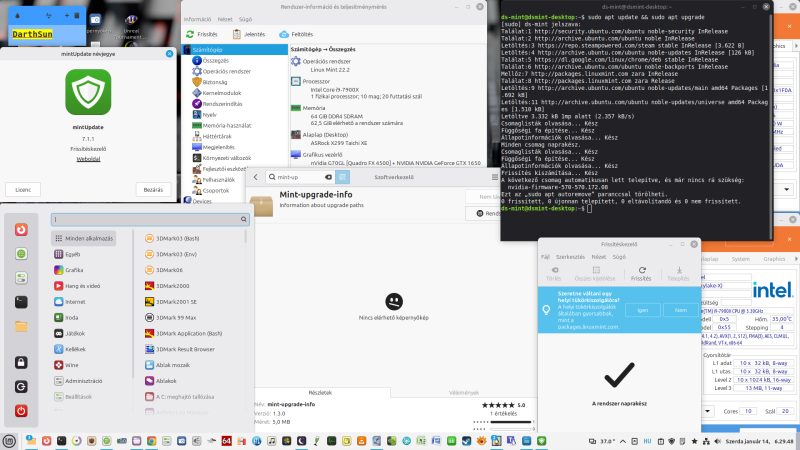Click the mint-up search box in Szoftverkezelő
This screenshot has height=450, width=800.
point(299,177)
